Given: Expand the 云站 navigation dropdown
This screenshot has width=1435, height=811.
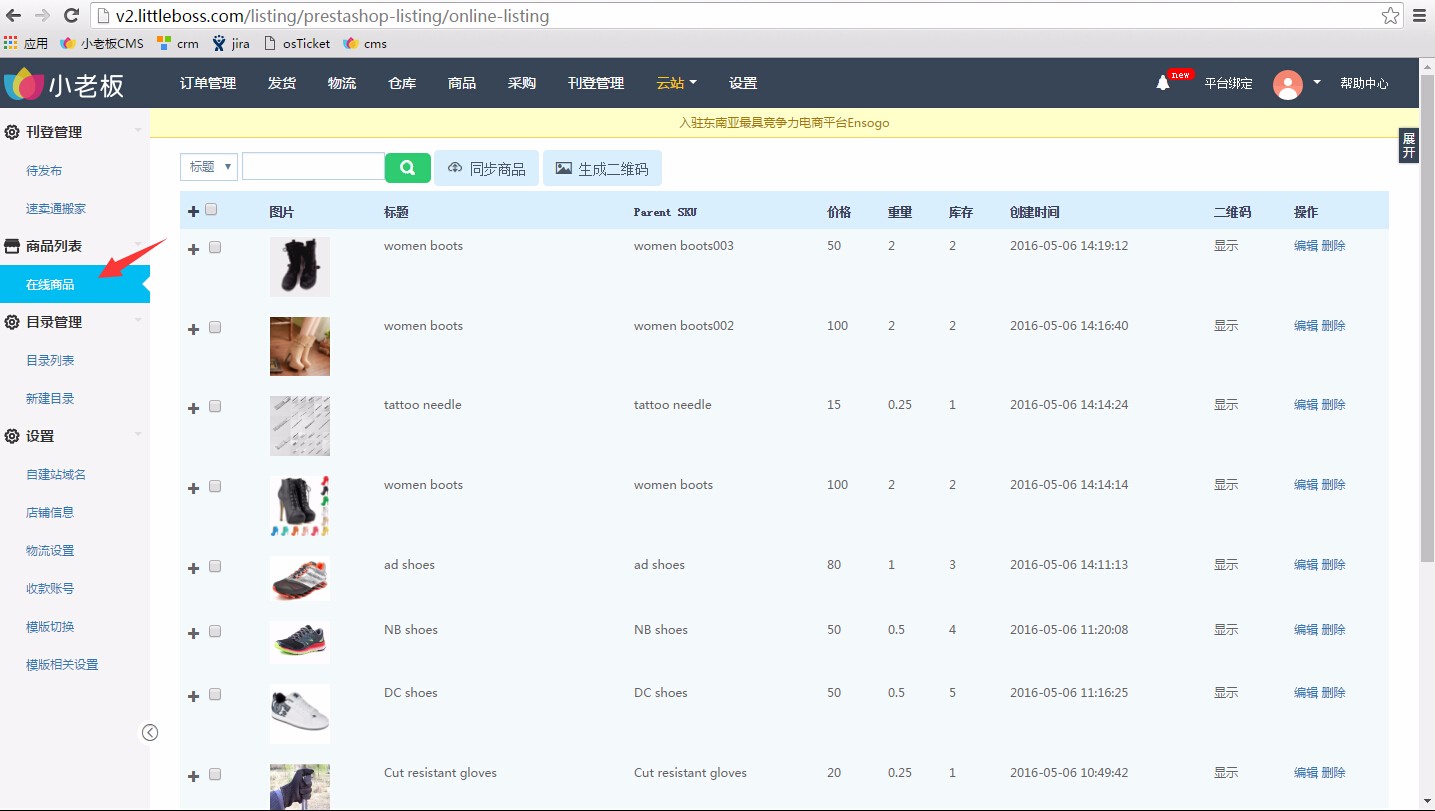Looking at the screenshot, I should [676, 84].
